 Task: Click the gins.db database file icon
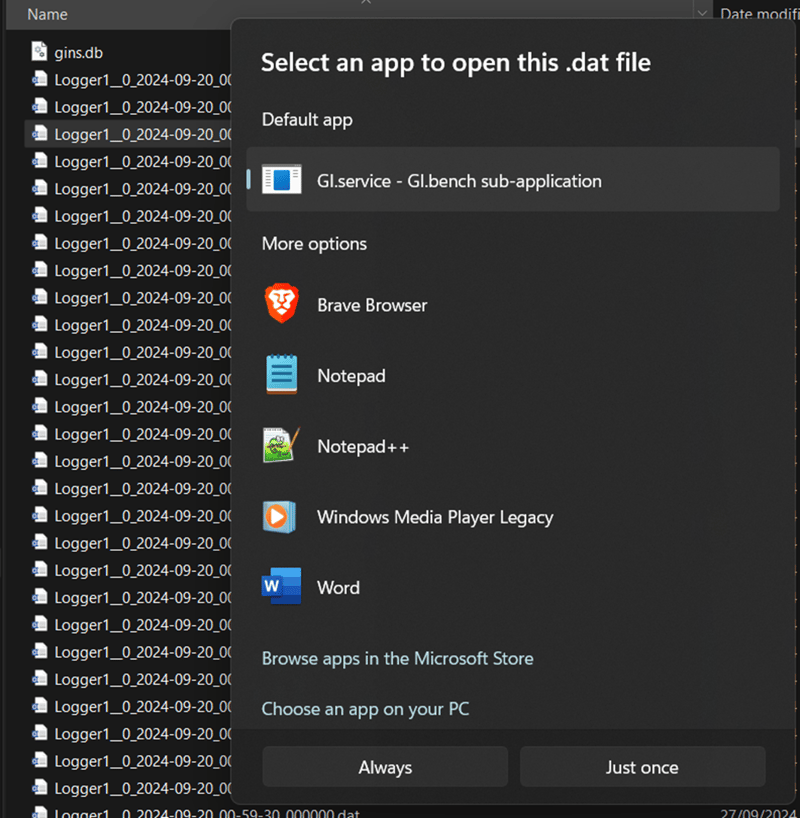38,51
